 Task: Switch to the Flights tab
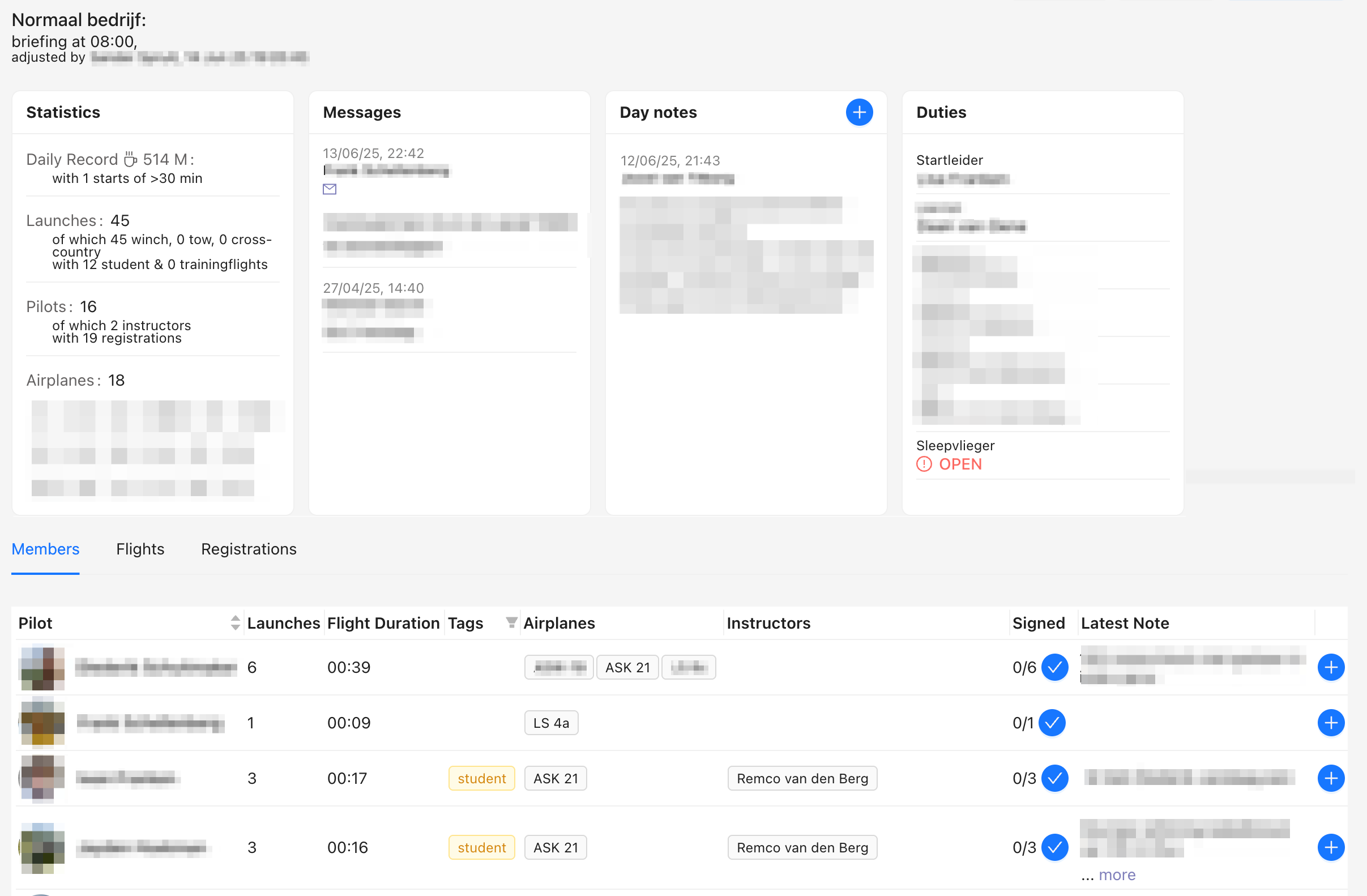pyautogui.click(x=140, y=549)
